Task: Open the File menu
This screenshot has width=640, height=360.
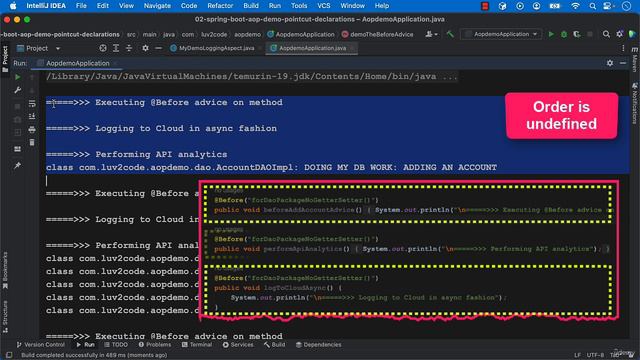Action: pyautogui.click(x=81, y=6)
